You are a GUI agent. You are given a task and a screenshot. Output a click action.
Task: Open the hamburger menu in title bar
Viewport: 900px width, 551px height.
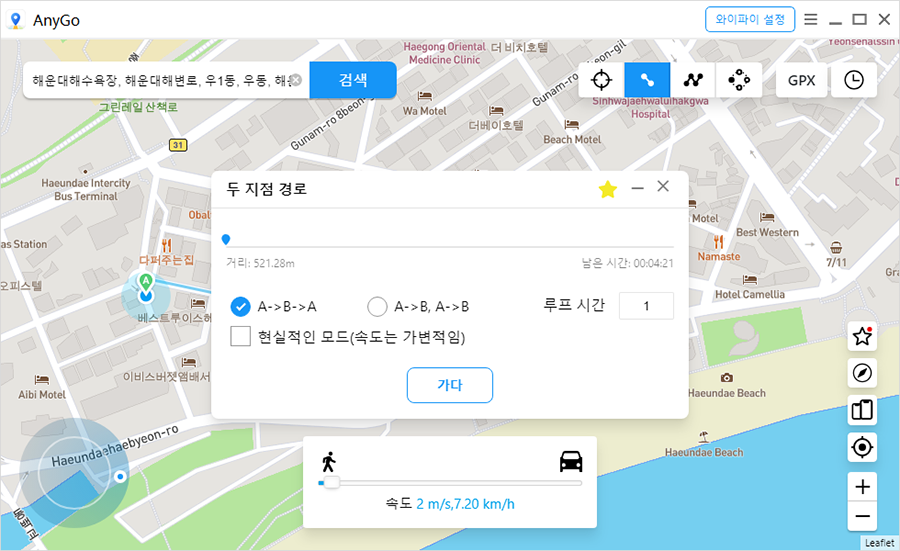810,19
